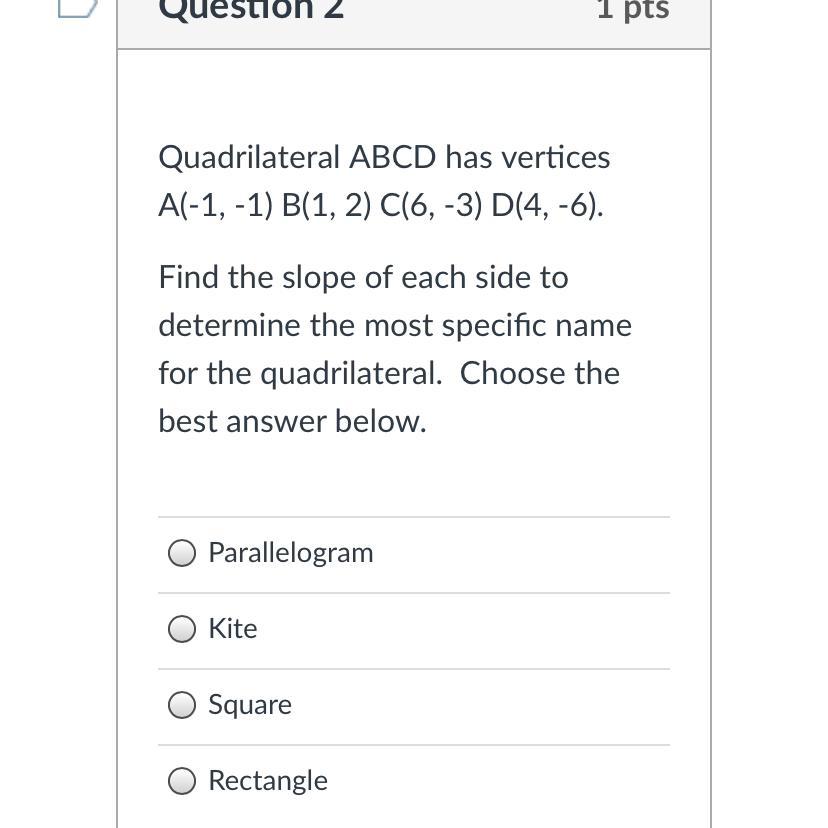Click the line "Quadrilateral ABCD has vertices"

384,158
